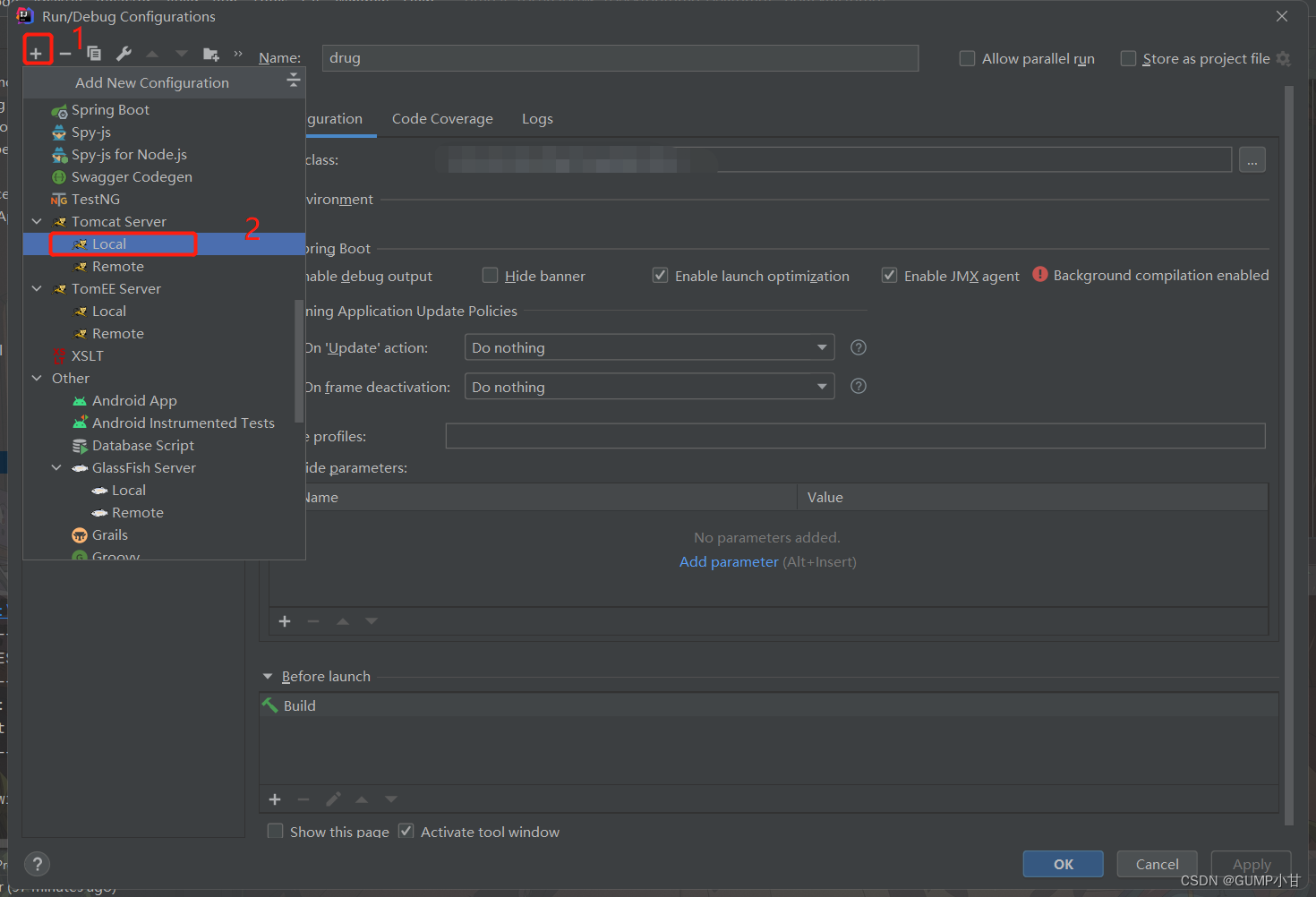Open help for frame deactivation option
Screen dimensions: 1316x897
click(859, 386)
